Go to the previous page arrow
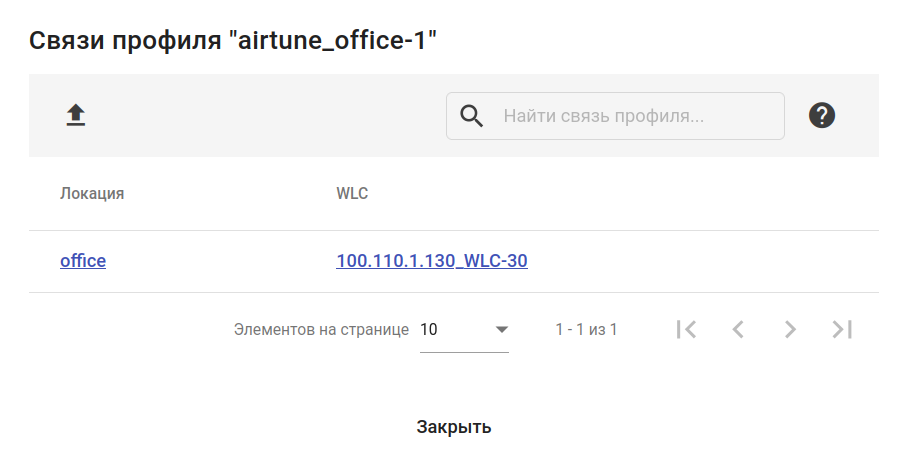 point(738,329)
